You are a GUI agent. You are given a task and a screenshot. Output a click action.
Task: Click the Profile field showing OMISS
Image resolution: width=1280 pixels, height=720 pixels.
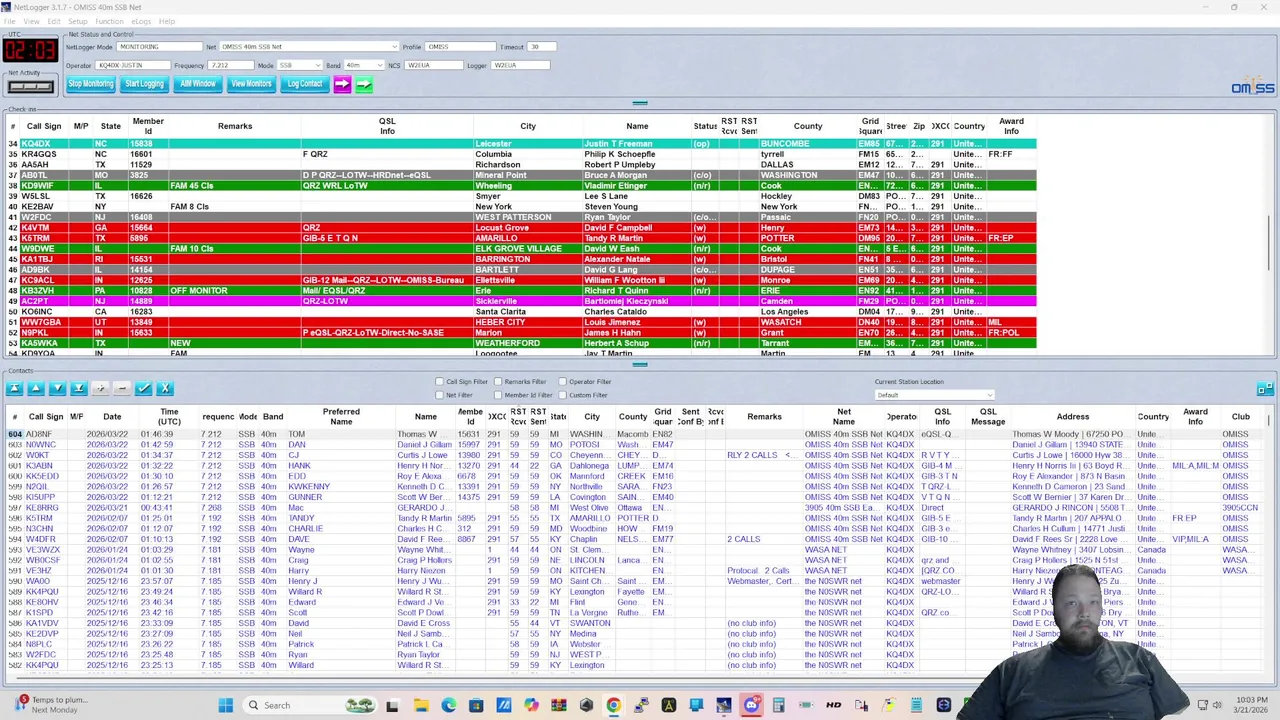(460, 47)
